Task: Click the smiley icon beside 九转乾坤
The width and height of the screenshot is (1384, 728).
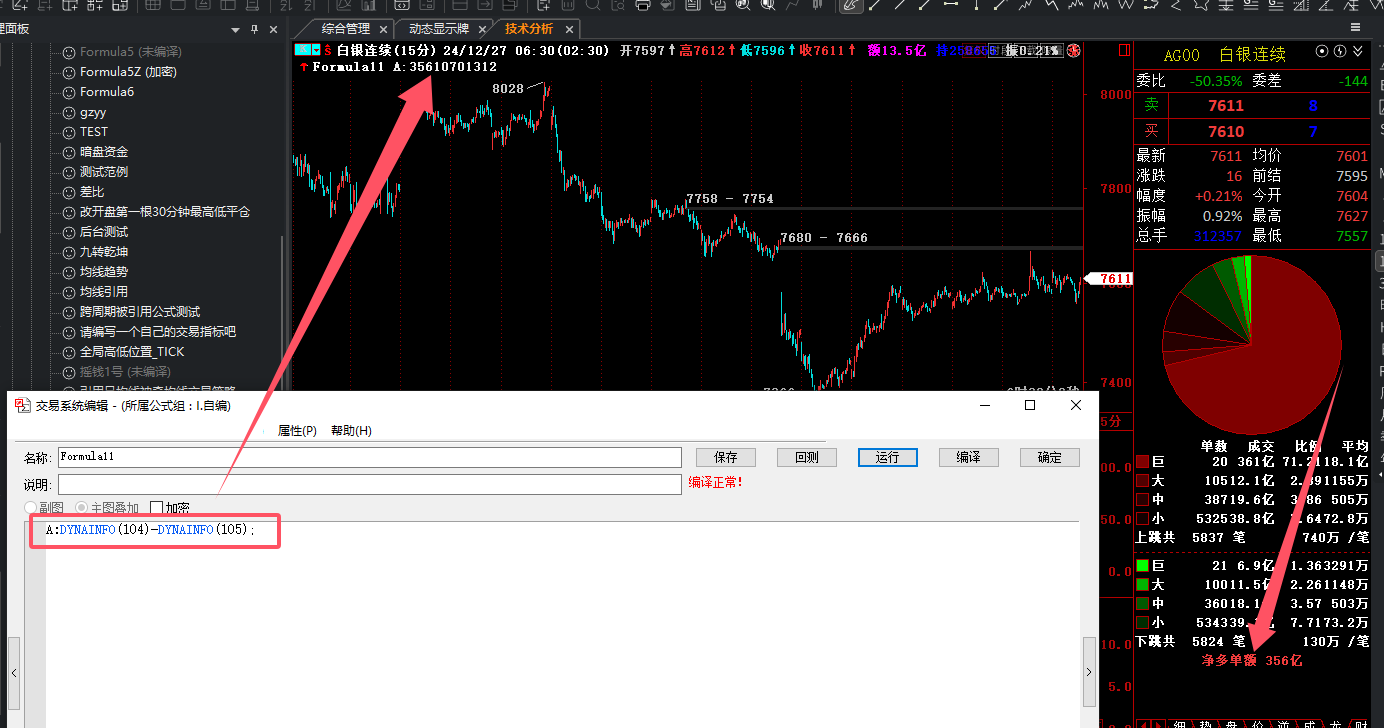Action: (69, 252)
